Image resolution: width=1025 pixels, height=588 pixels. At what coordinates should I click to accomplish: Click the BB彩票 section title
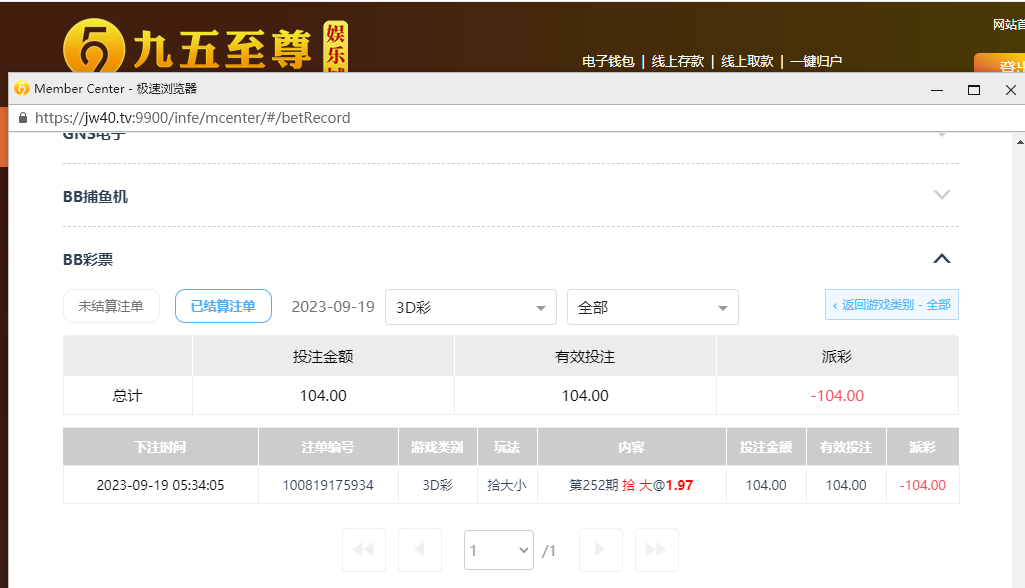coord(88,260)
